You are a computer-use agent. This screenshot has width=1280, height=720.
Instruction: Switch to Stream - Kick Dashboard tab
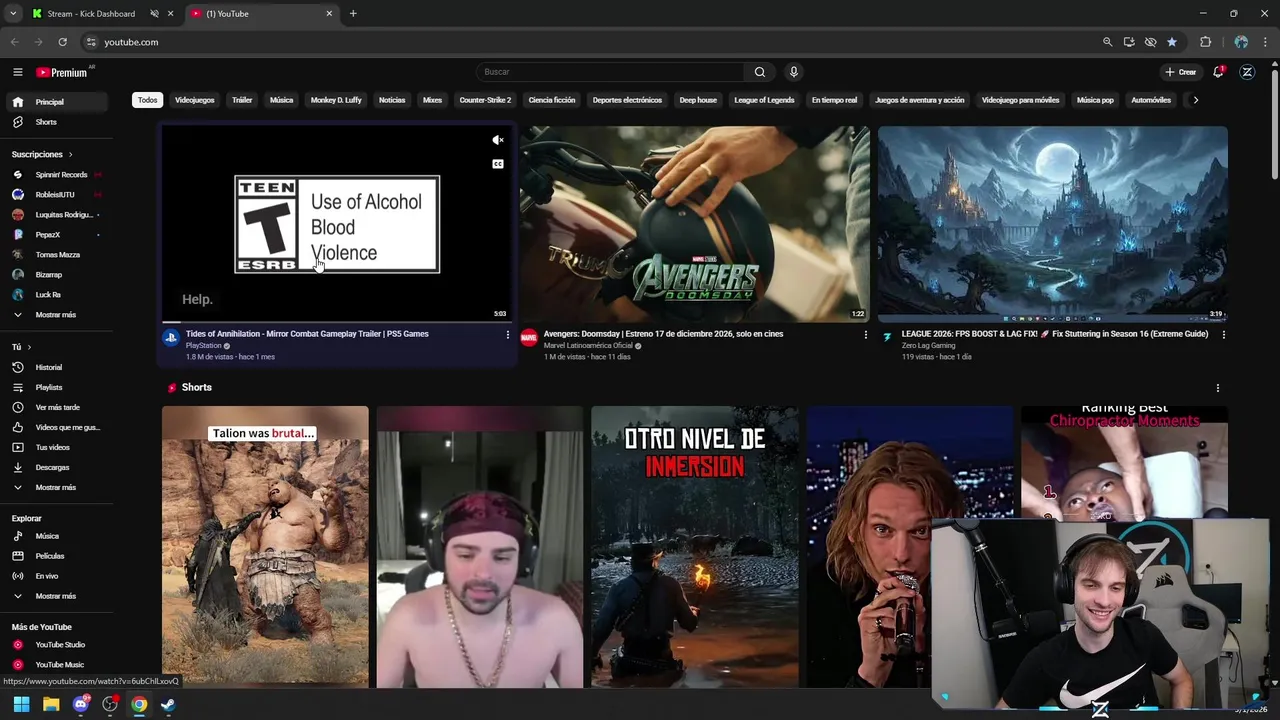(x=91, y=14)
